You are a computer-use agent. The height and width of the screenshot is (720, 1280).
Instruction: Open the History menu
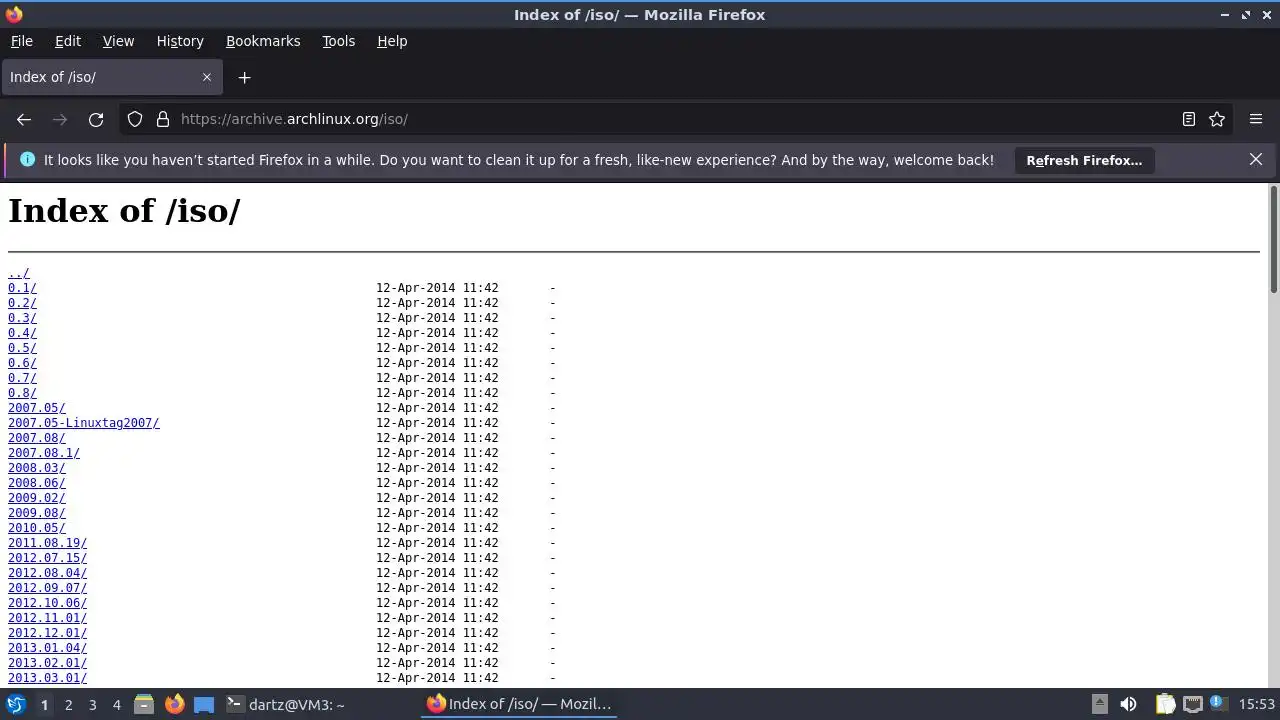click(180, 41)
